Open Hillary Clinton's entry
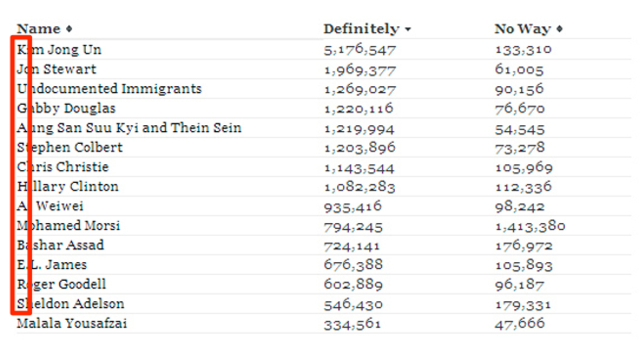This screenshot has width=640, height=360. pyautogui.click(x=68, y=187)
